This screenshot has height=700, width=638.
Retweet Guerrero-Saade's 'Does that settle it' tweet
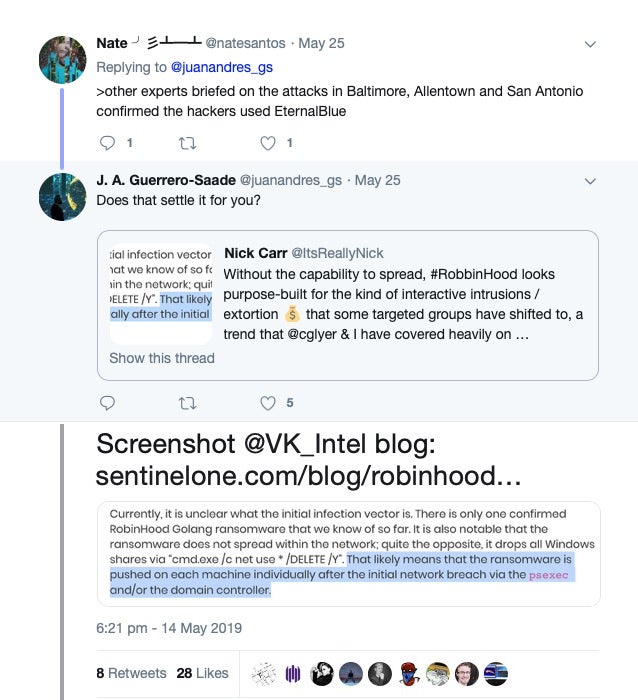[x=188, y=403]
